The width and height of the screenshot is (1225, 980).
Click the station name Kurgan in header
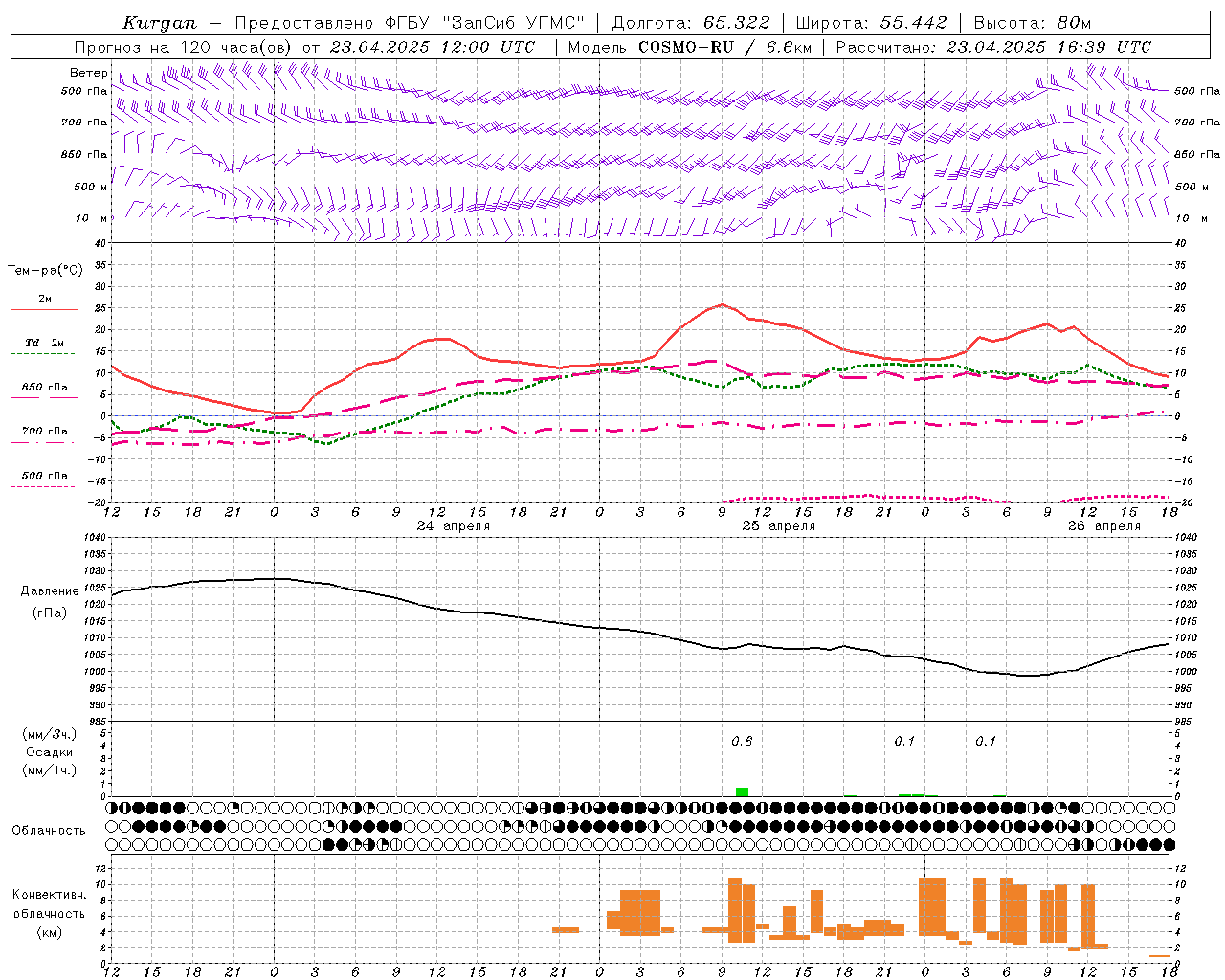point(159,23)
